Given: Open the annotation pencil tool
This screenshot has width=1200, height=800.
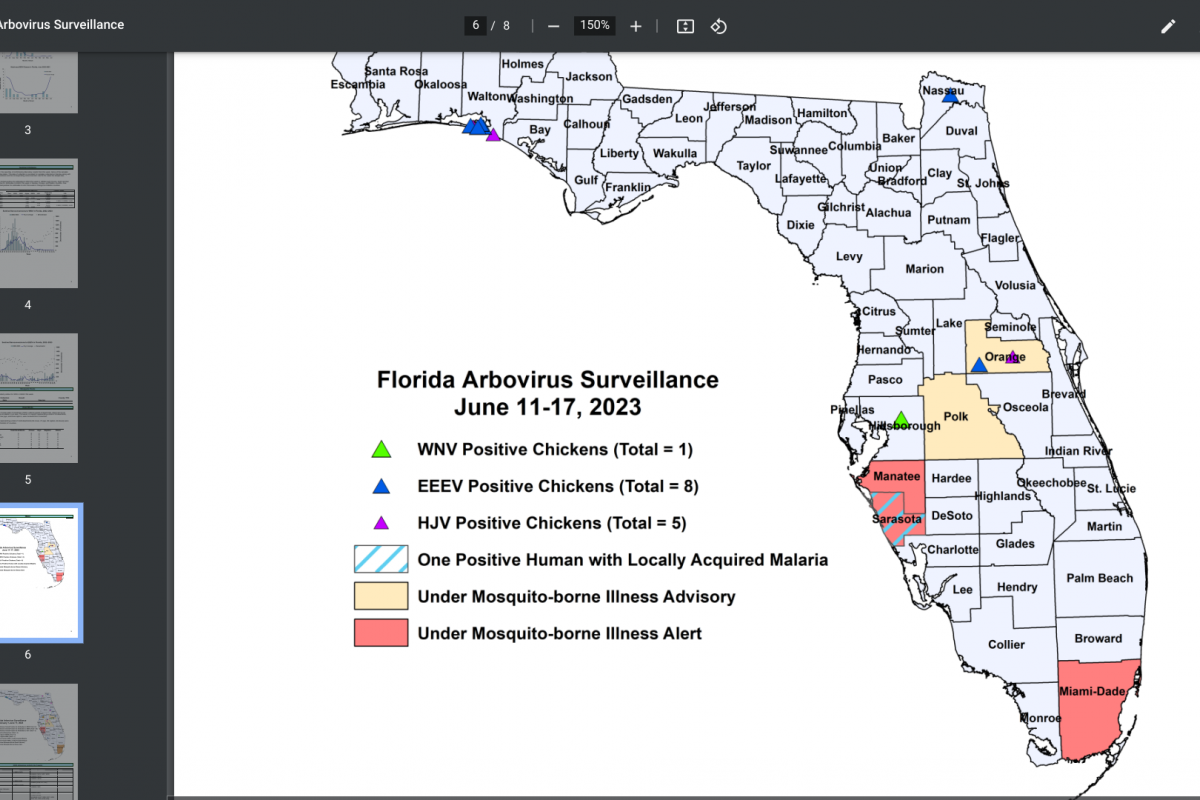Looking at the screenshot, I should point(1168,26).
